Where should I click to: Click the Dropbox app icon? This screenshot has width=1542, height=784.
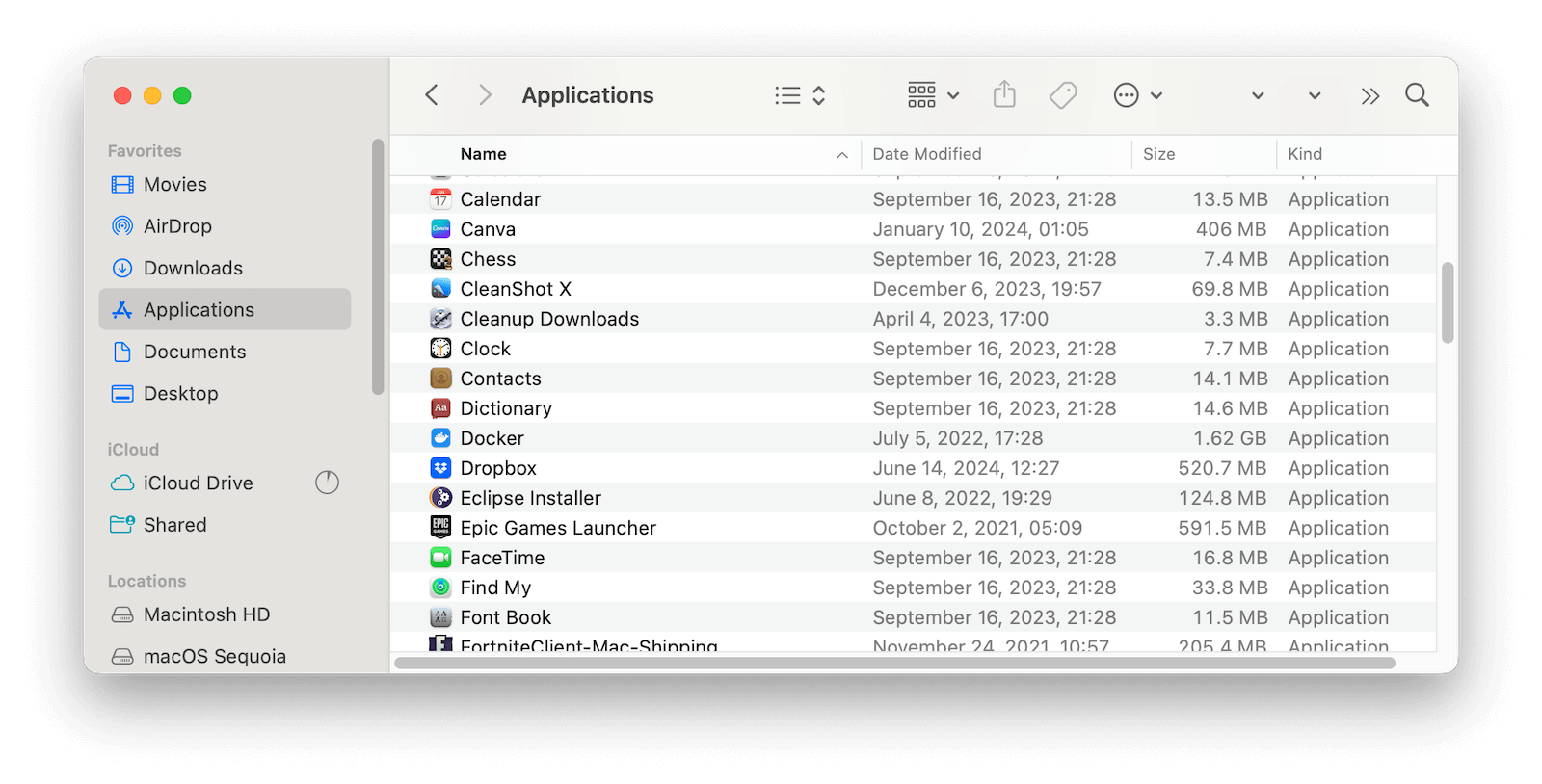pyautogui.click(x=440, y=468)
